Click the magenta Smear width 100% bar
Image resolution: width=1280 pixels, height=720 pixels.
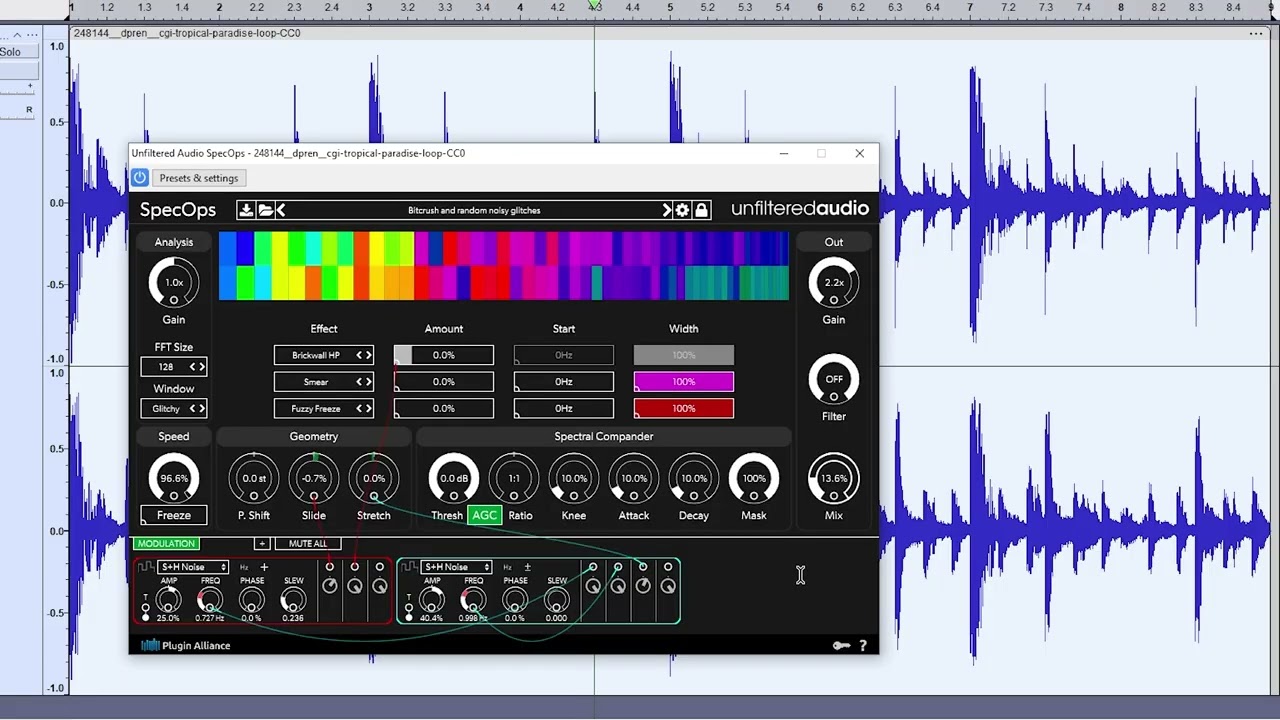[x=684, y=382]
